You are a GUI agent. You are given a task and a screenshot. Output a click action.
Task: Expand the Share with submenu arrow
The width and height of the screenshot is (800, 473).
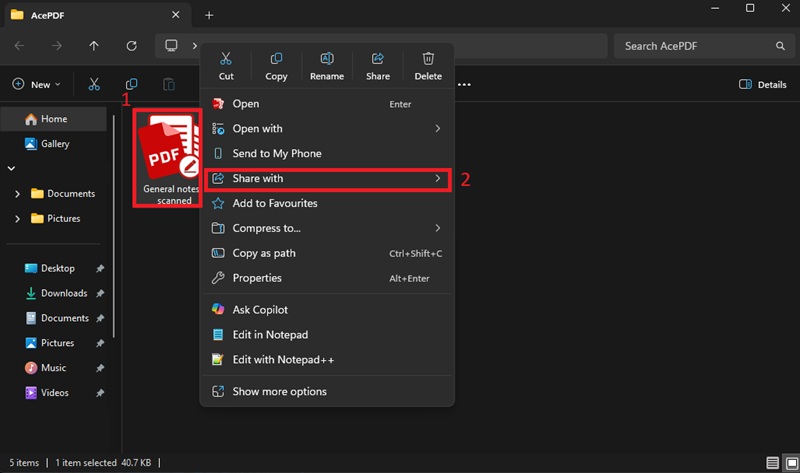point(437,178)
